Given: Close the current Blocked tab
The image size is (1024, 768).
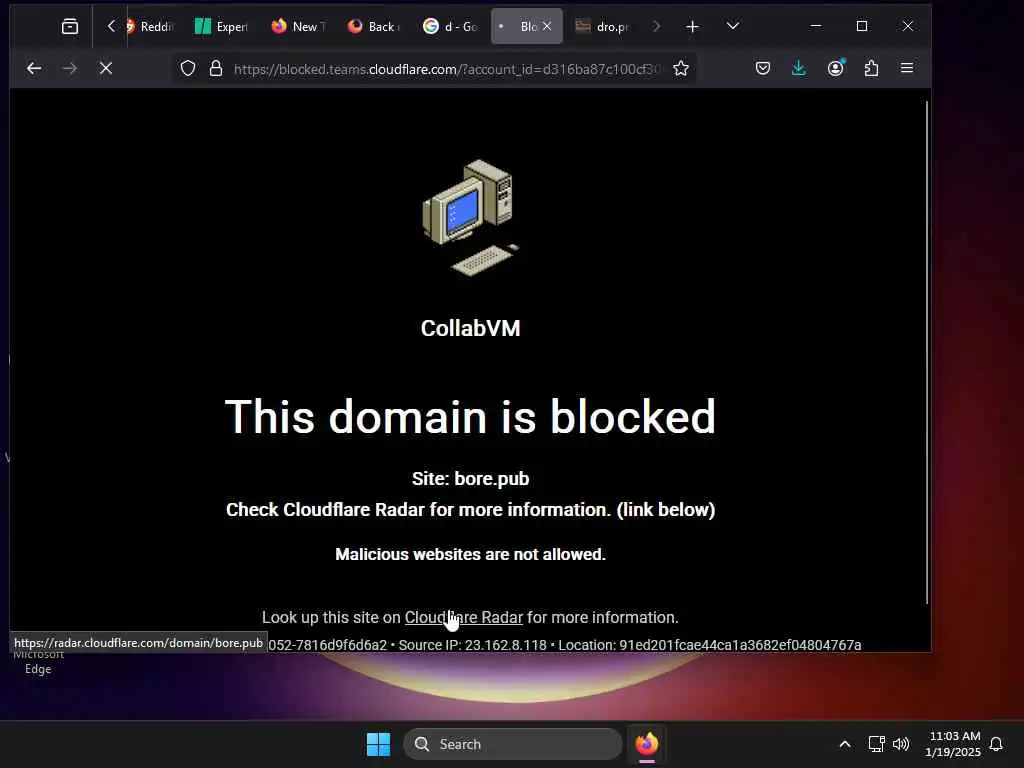Looking at the screenshot, I should point(547,26).
